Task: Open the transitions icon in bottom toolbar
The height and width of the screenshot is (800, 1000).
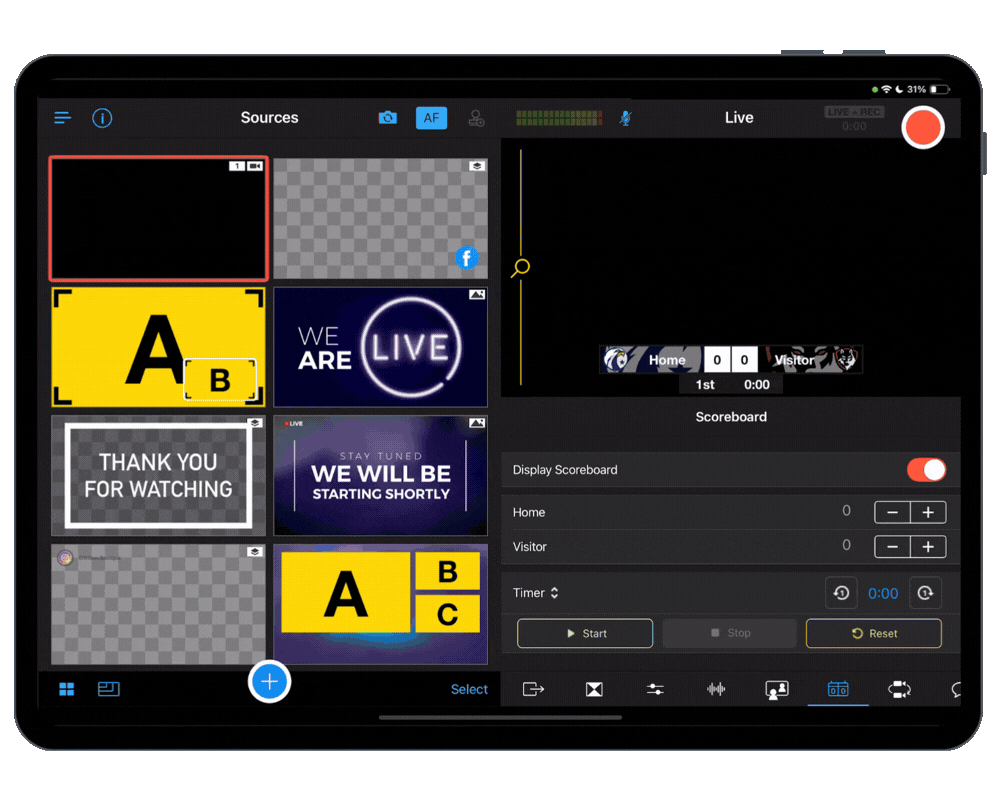Action: (x=594, y=689)
